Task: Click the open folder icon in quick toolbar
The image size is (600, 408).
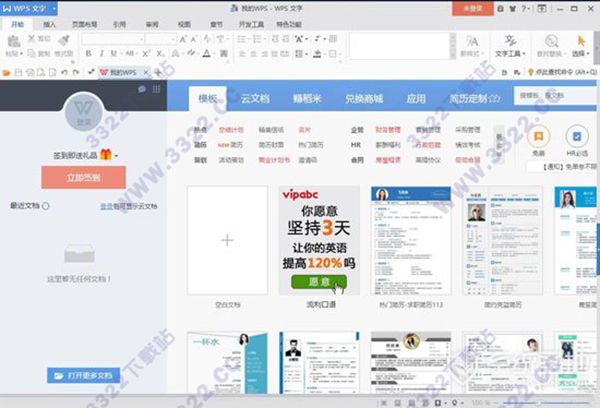Action: 7,72
